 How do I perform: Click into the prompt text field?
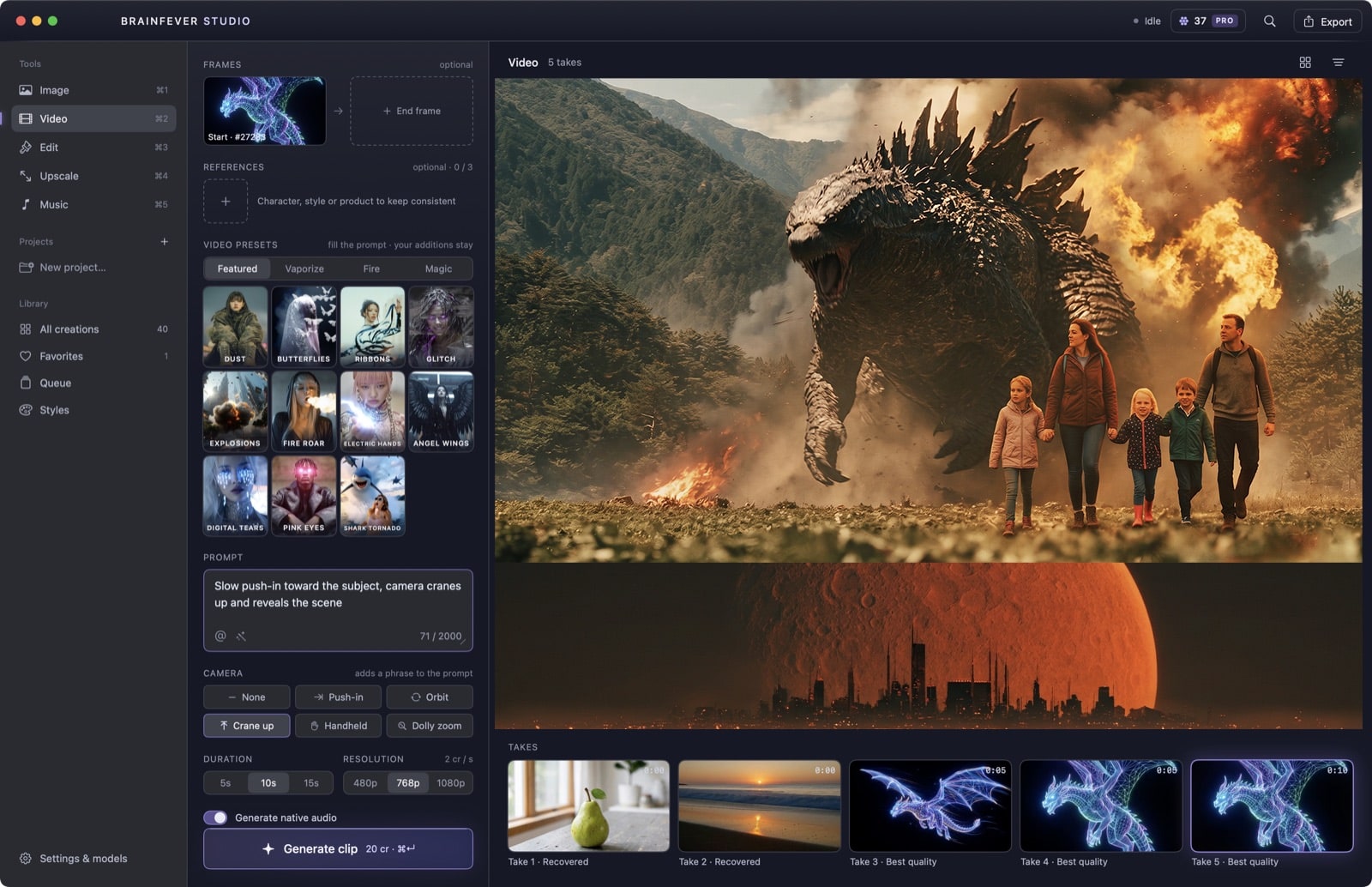pyautogui.click(x=338, y=610)
